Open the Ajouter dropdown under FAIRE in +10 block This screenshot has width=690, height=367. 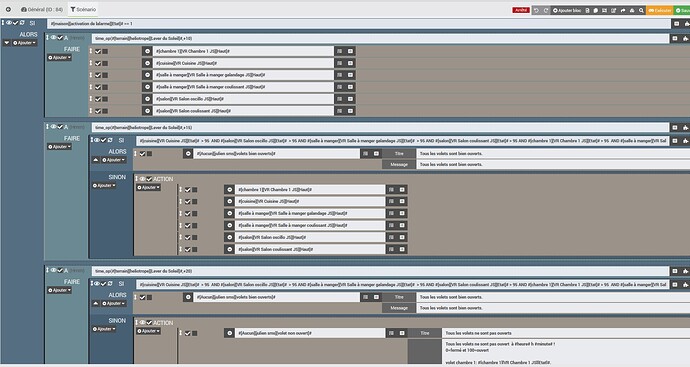click(59, 57)
